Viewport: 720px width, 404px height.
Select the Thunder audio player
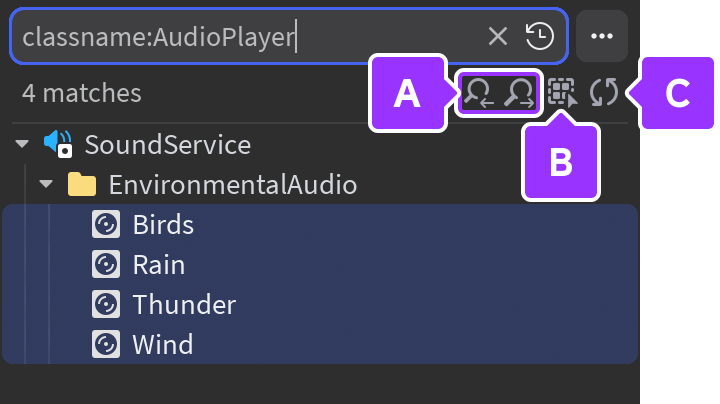184,305
